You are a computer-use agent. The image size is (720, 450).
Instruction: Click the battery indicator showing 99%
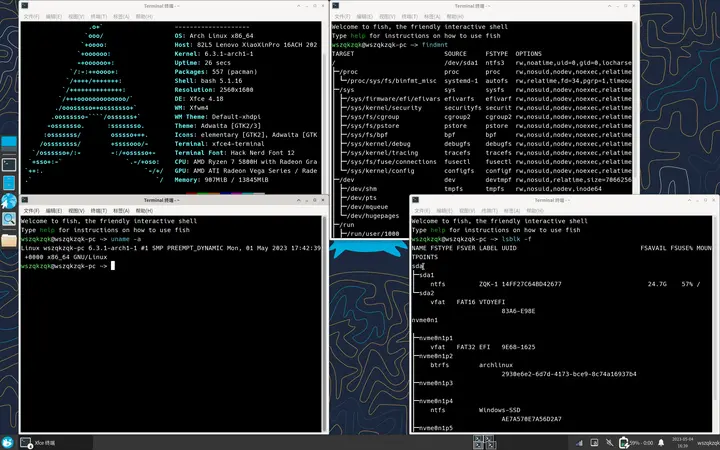pos(636,443)
